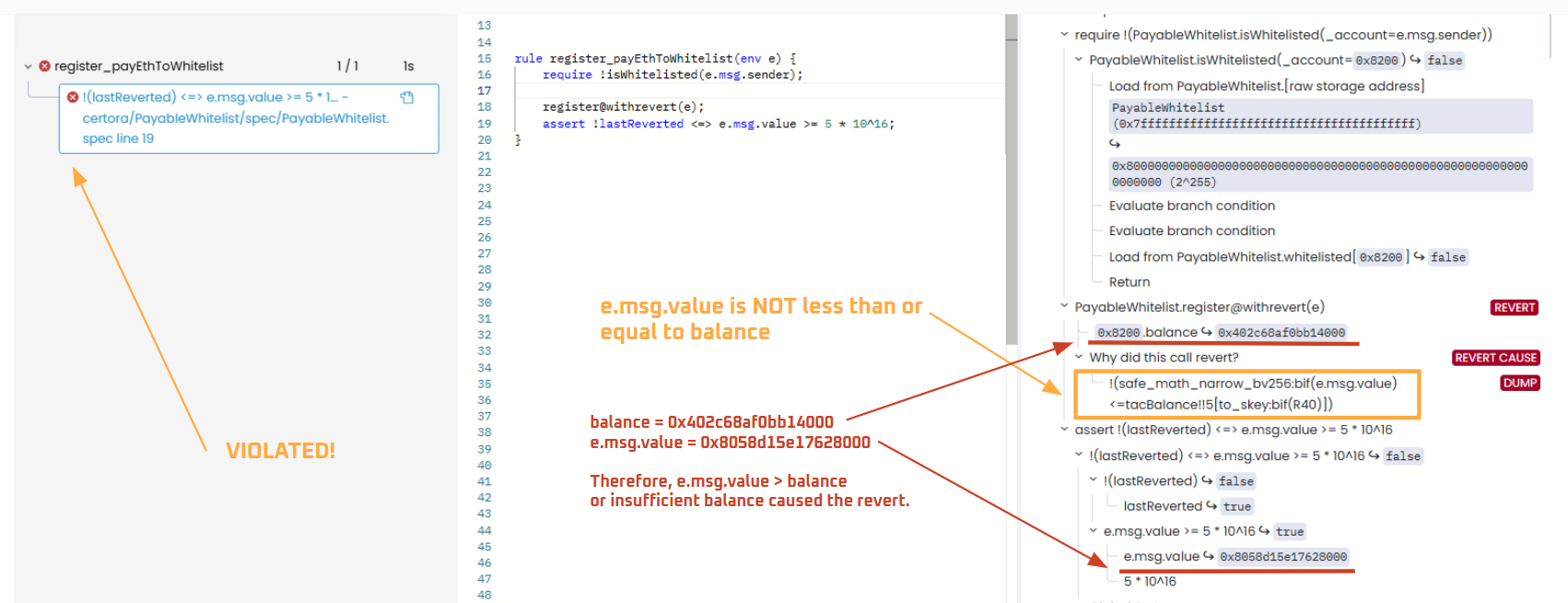Click the 0x8200 address chip before .balance

(1117, 333)
